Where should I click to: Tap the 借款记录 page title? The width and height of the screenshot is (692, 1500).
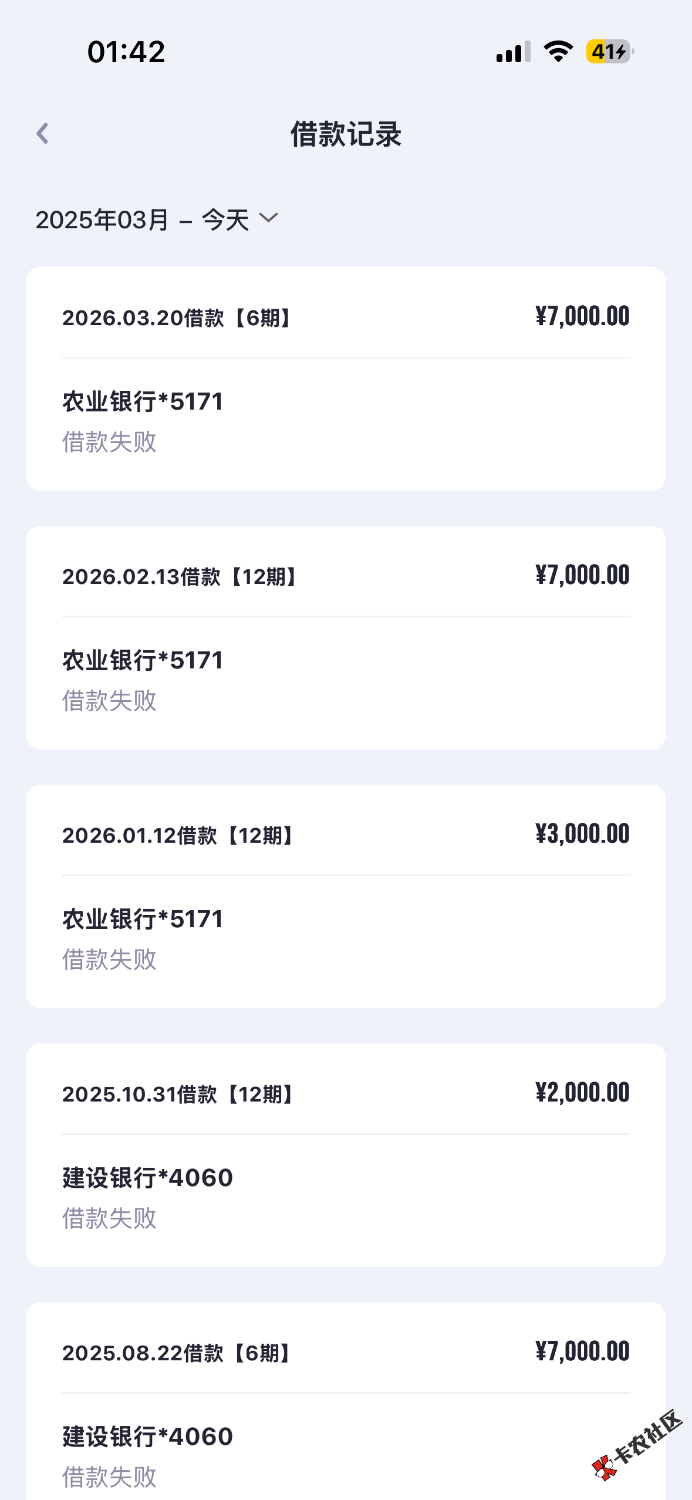tap(346, 134)
